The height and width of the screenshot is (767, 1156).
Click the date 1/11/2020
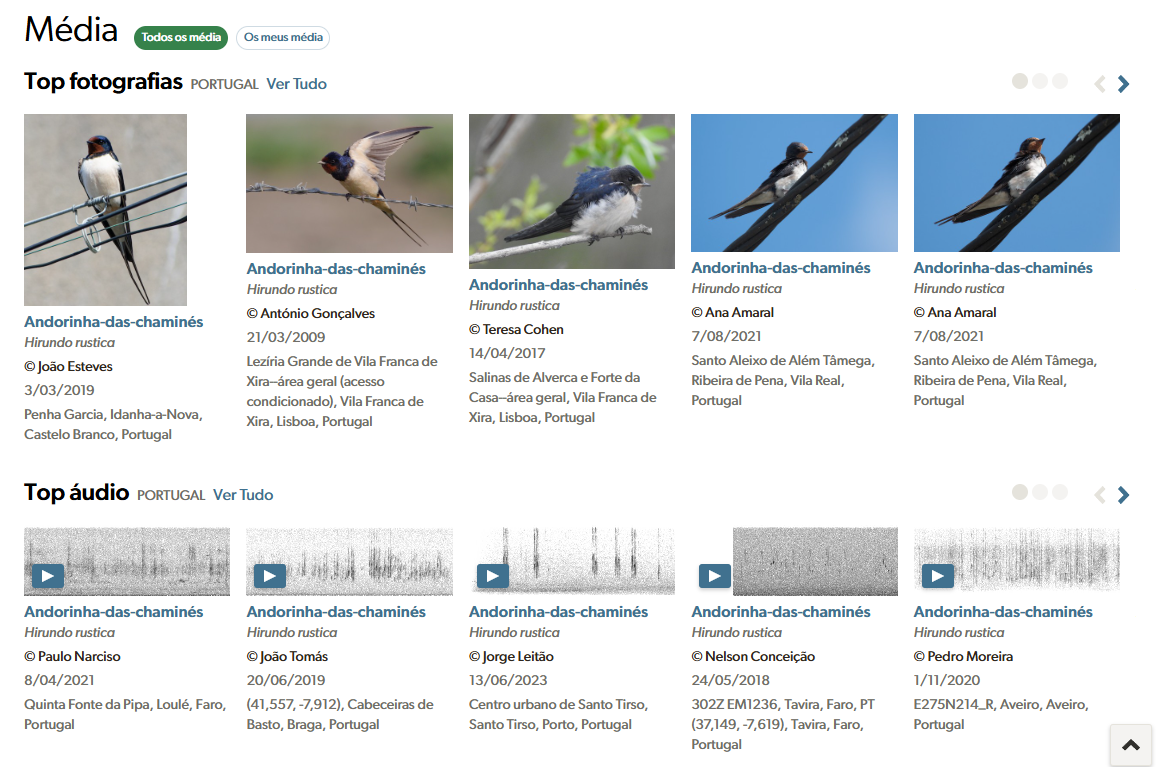point(947,680)
